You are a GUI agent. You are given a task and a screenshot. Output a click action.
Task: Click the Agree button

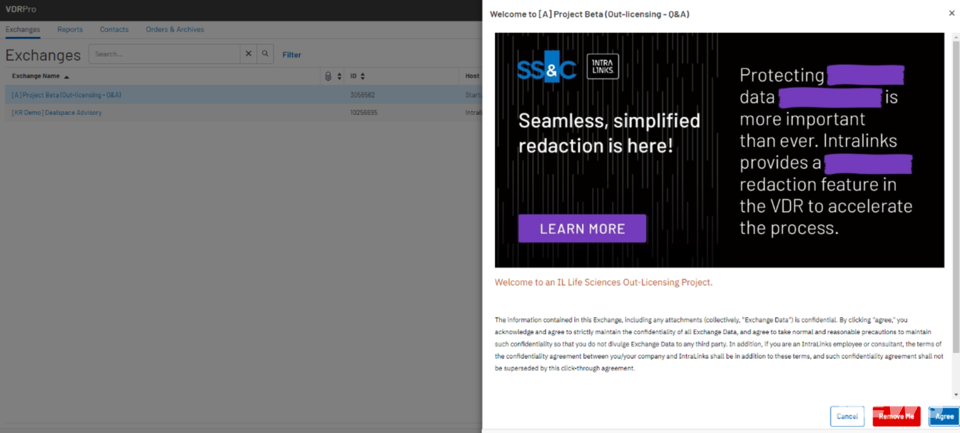tap(943, 416)
